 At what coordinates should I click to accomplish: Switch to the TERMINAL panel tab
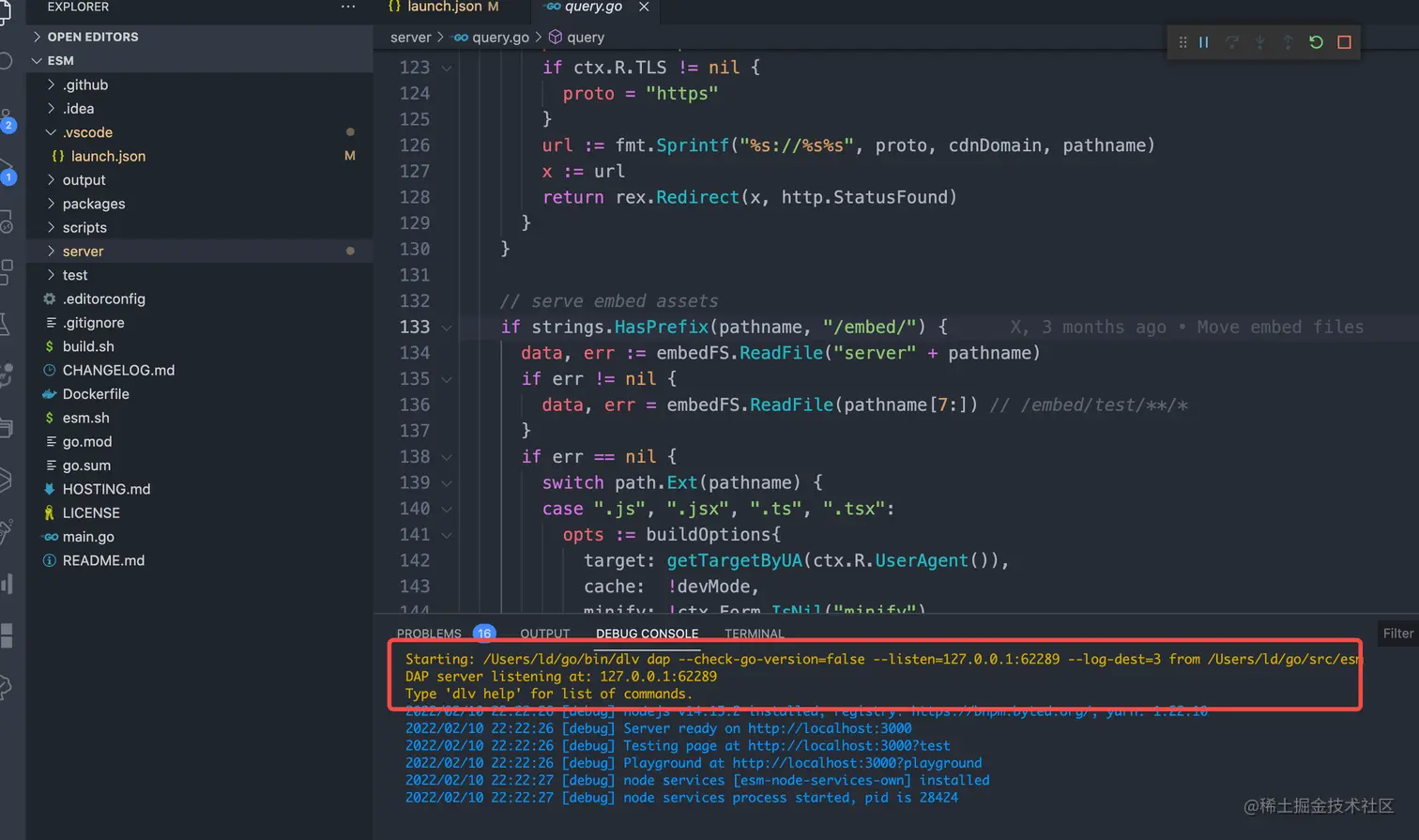pos(754,634)
